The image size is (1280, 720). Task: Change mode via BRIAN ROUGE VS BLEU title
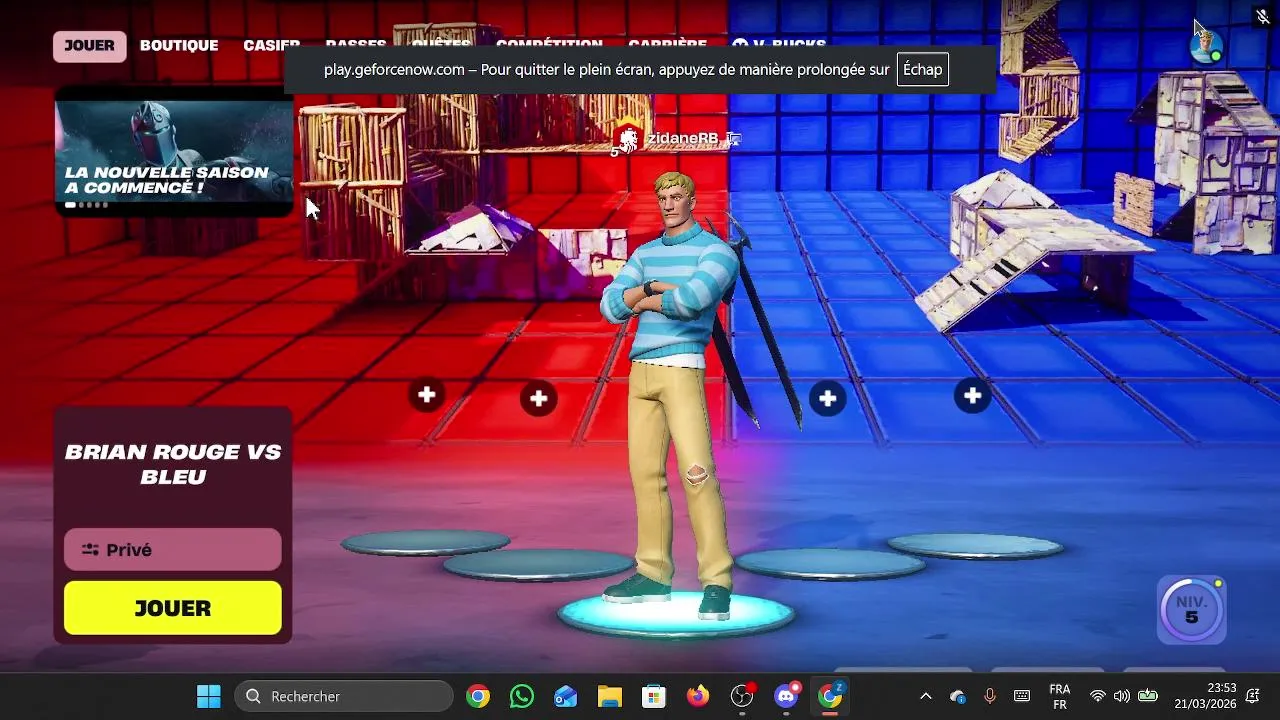coord(173,464)
